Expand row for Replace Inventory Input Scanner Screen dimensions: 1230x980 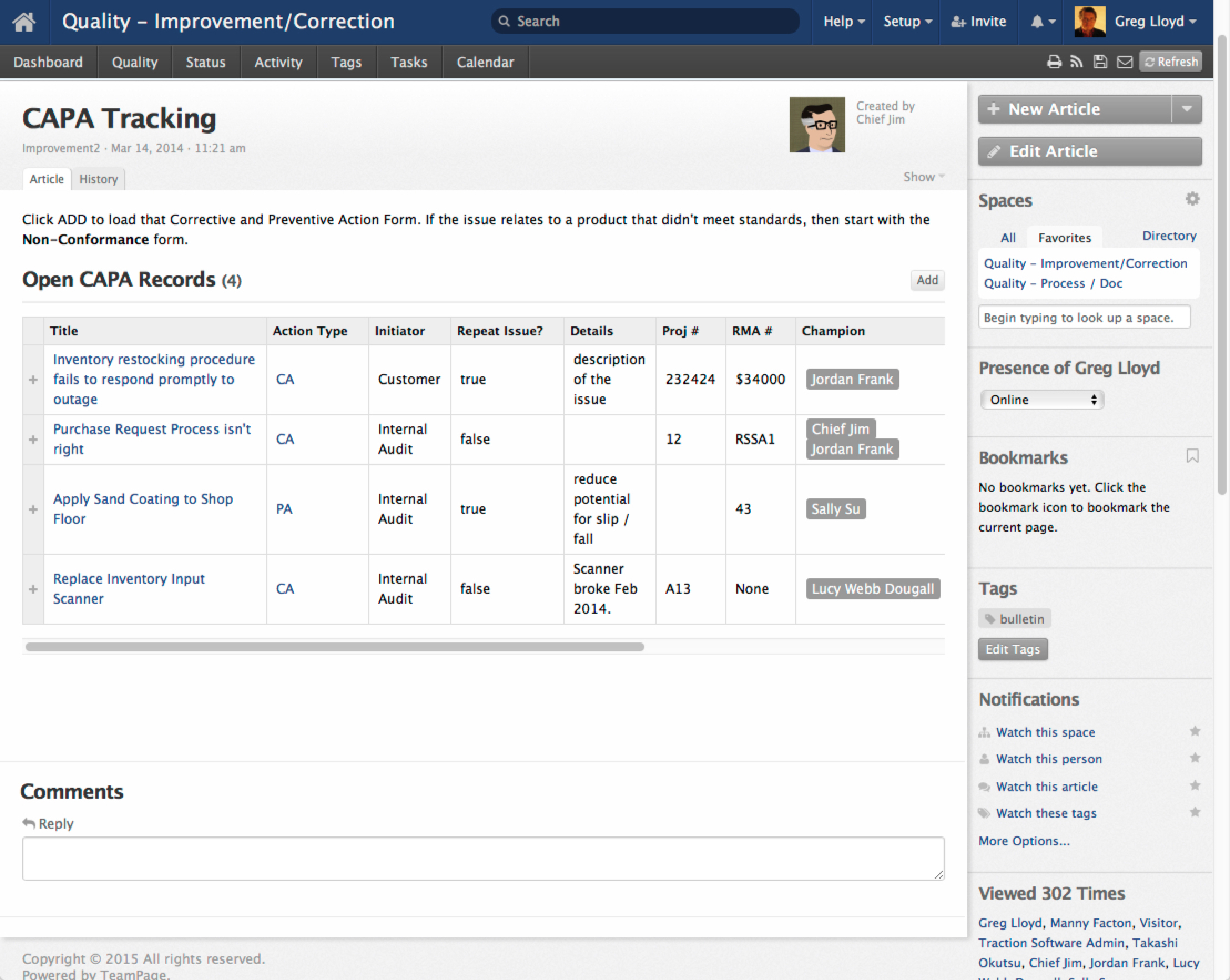pos(33,589)
